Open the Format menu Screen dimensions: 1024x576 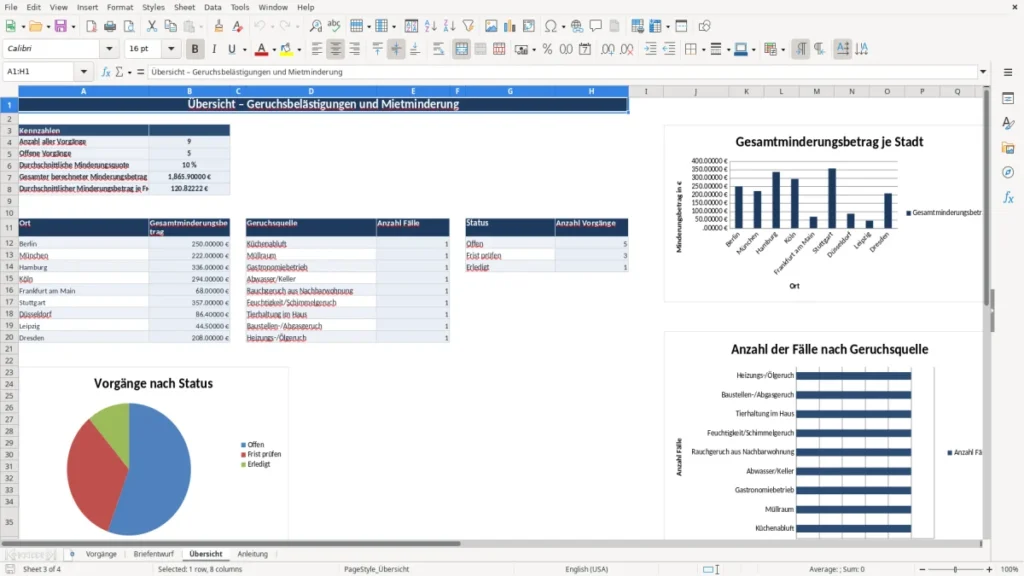(120, 7)
